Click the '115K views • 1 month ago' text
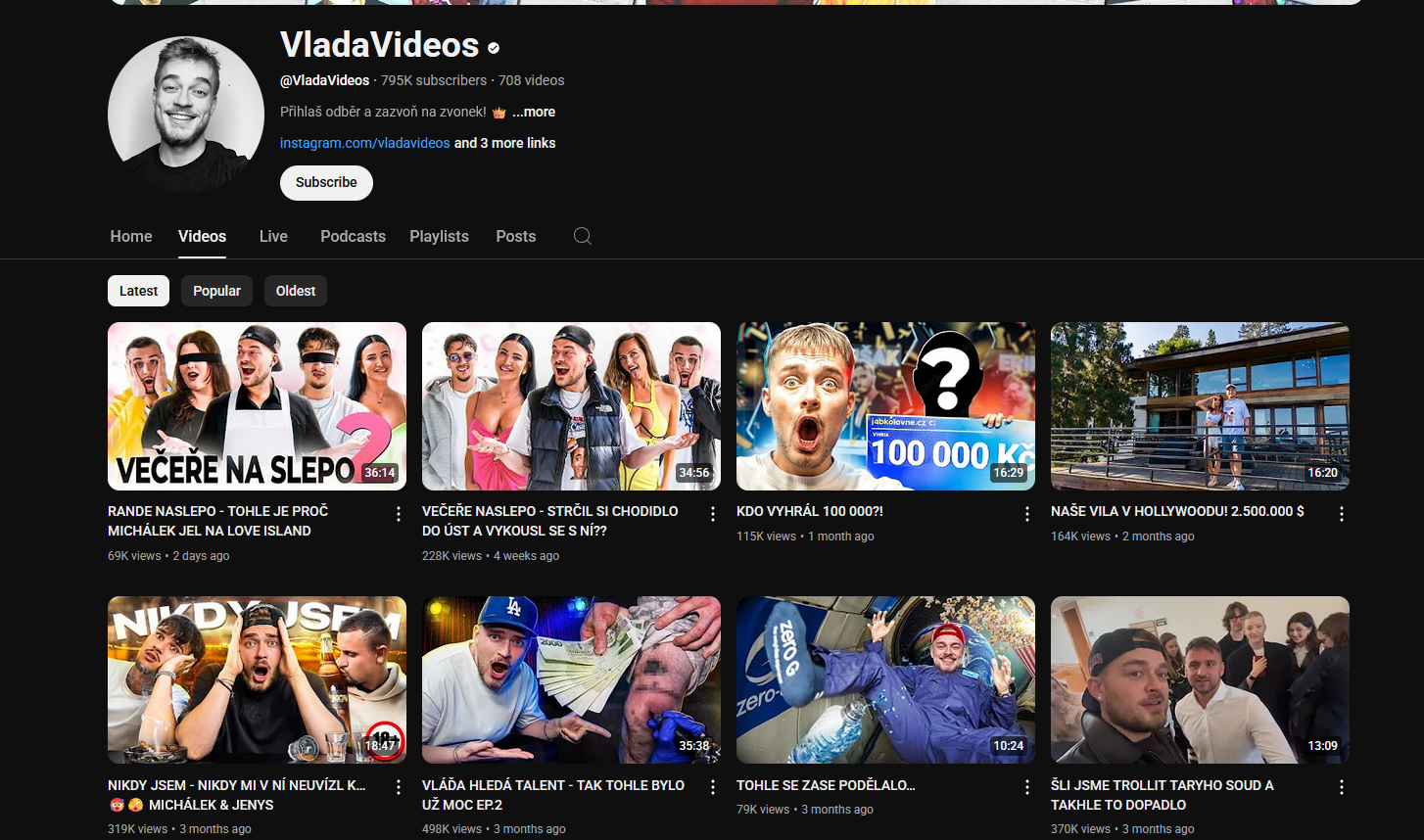Viewport: 1424px width, 840px height. [805, 536]
